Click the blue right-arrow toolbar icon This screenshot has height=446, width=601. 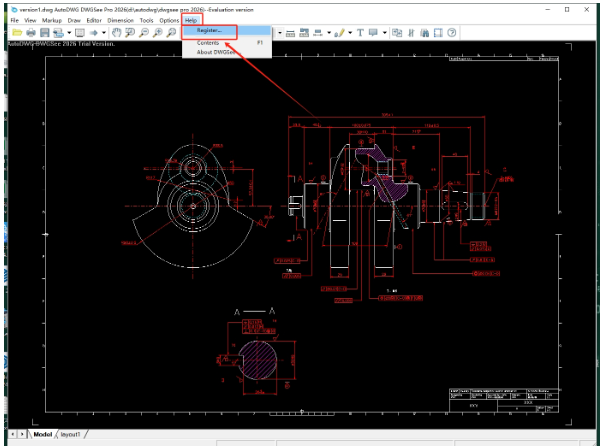(94, 33)
